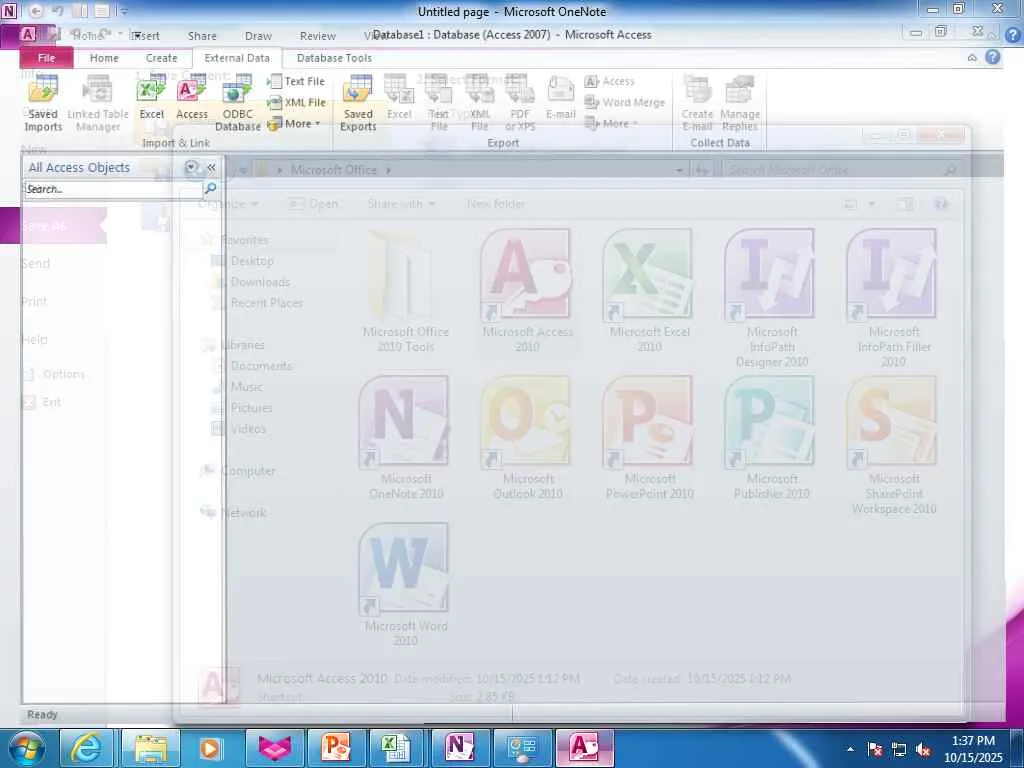Switch to Excel from taskbar
Screen dimensions: 1024x768
(x=396, y=748)
